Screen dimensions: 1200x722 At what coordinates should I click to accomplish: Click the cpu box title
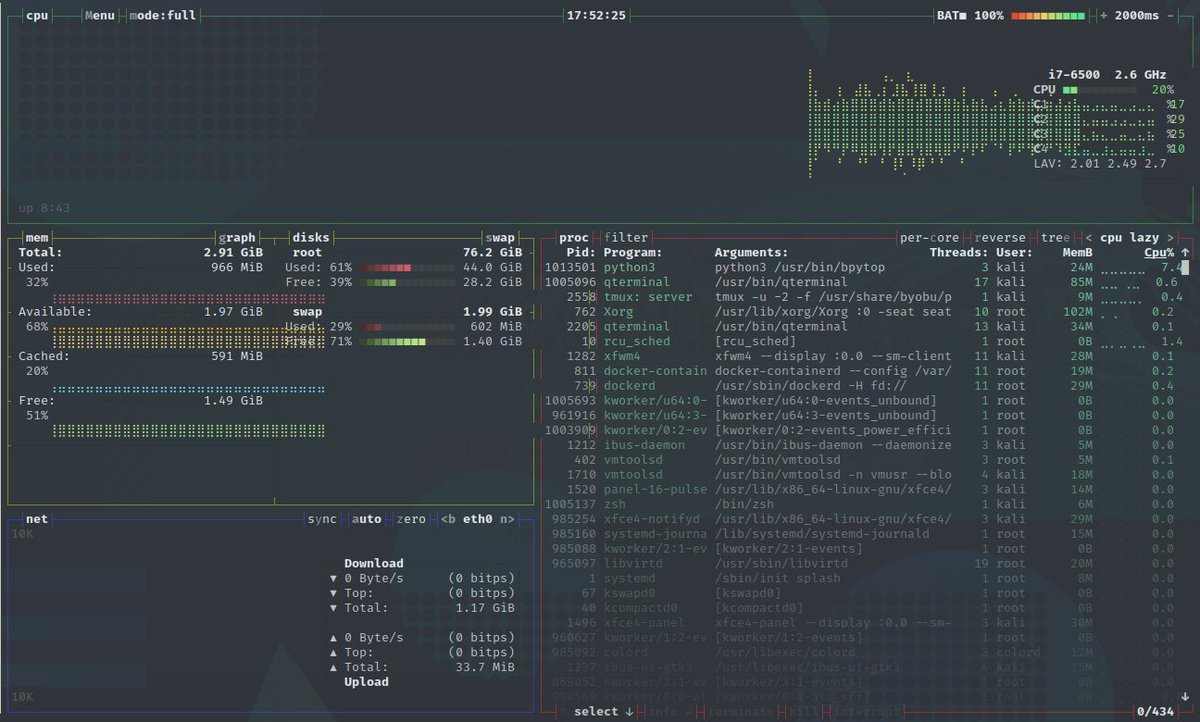(37, 16)
